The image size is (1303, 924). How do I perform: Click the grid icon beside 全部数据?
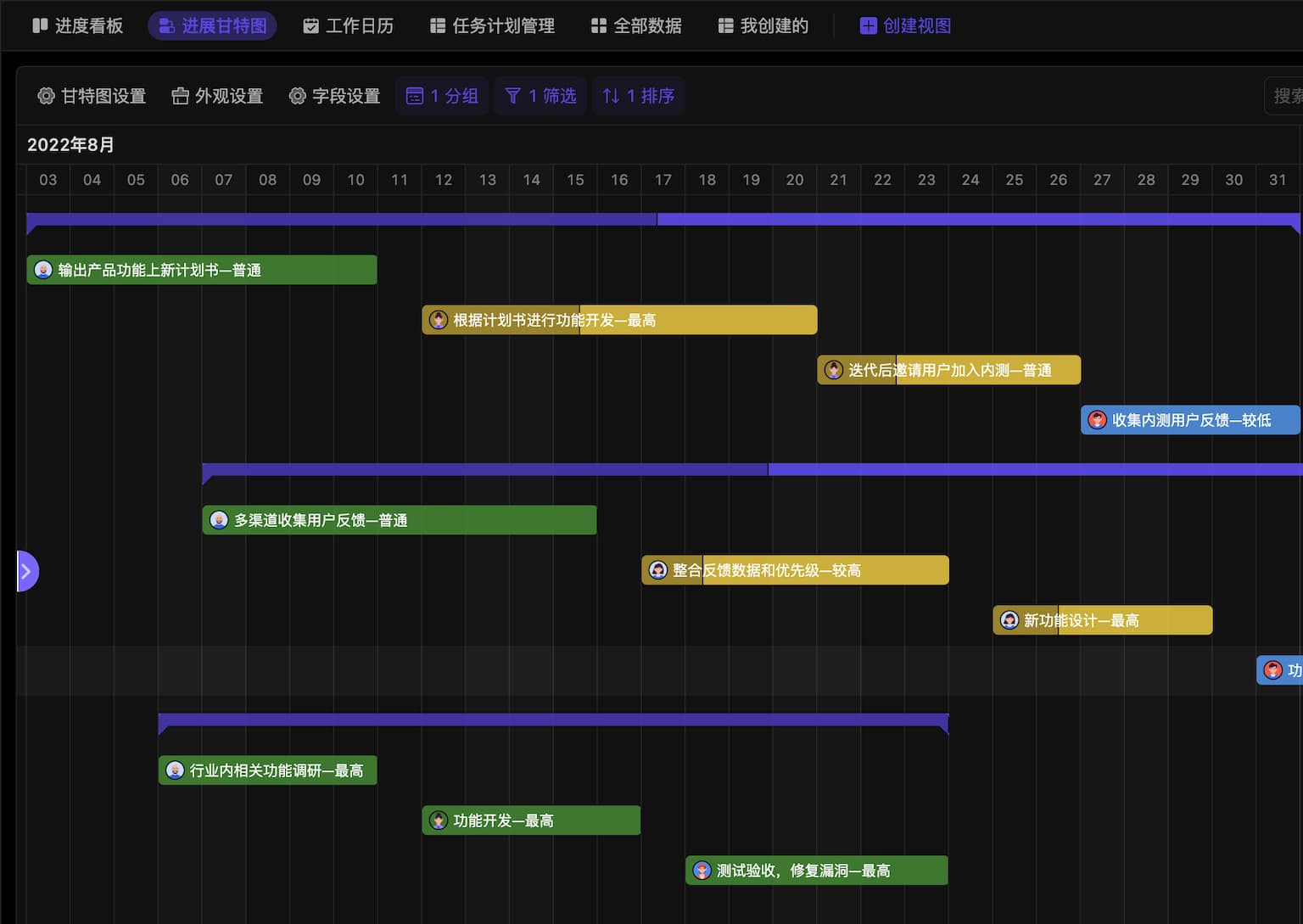tap(599, 25)
